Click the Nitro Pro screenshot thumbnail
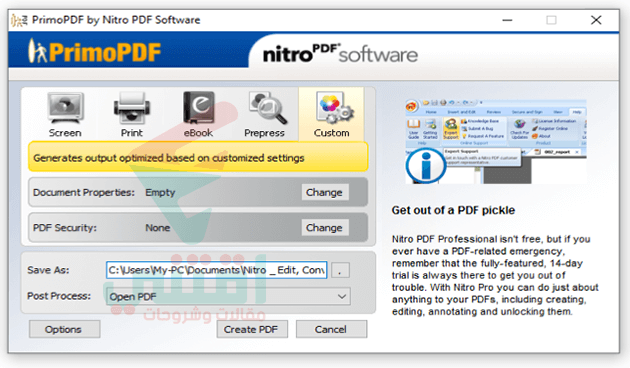 pyautogui.click(x=496, y=141)
